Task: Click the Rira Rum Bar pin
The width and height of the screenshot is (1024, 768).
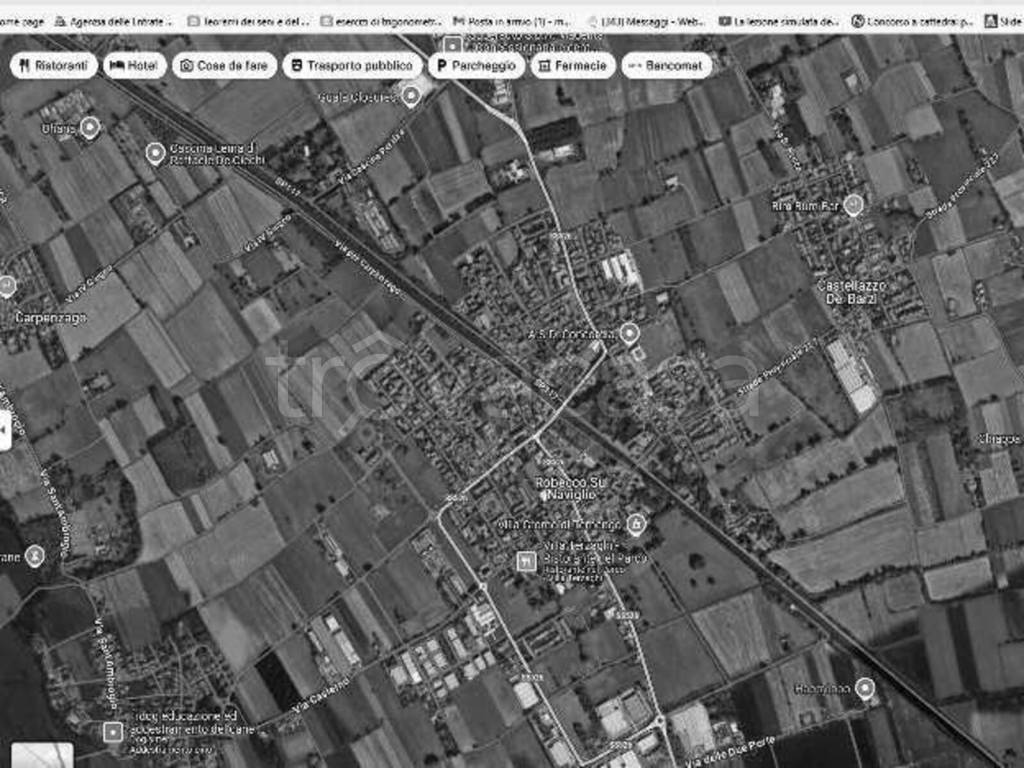Action: point(853,205)
